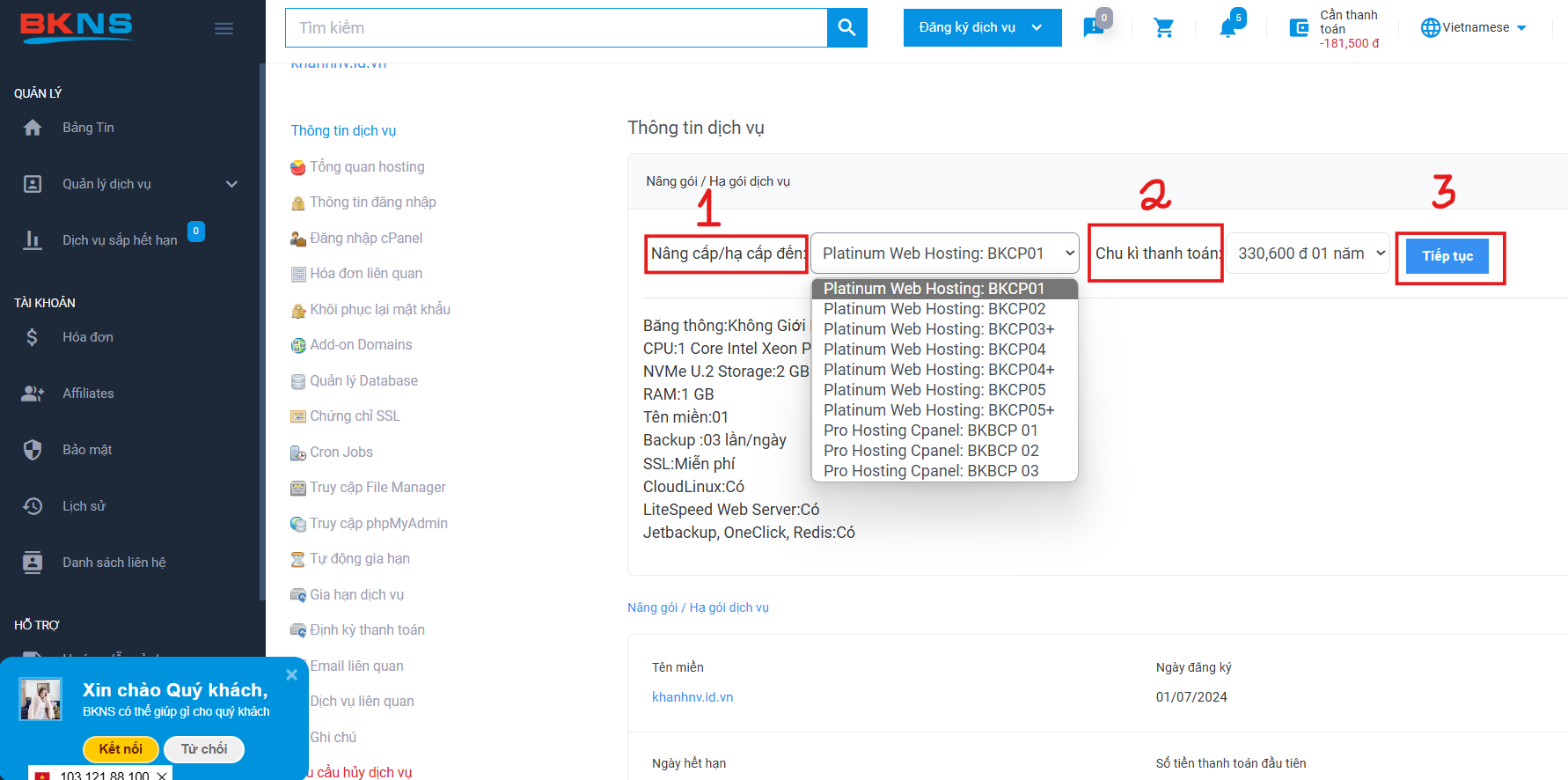
Task: Open the billing cycle 330,600 đ 01 năm dropdown
Action: 1308,254
